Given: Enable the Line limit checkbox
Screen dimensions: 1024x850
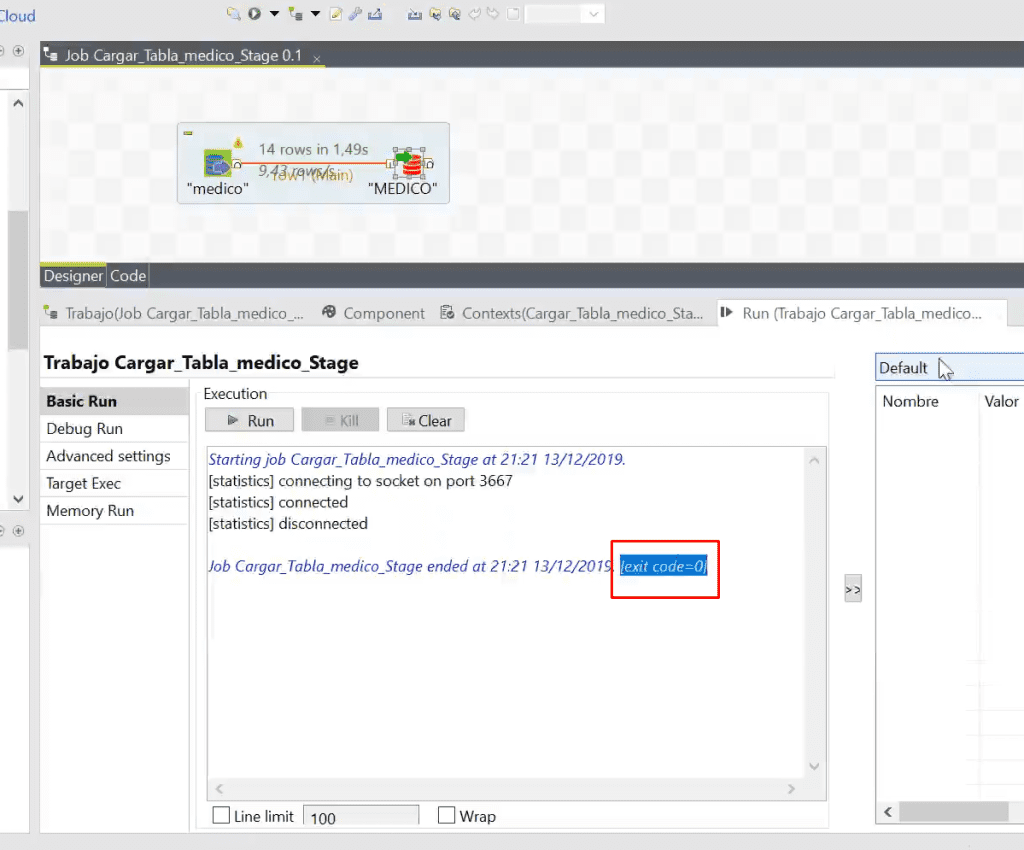Looking at the screenshot, I should pos(221,815).
